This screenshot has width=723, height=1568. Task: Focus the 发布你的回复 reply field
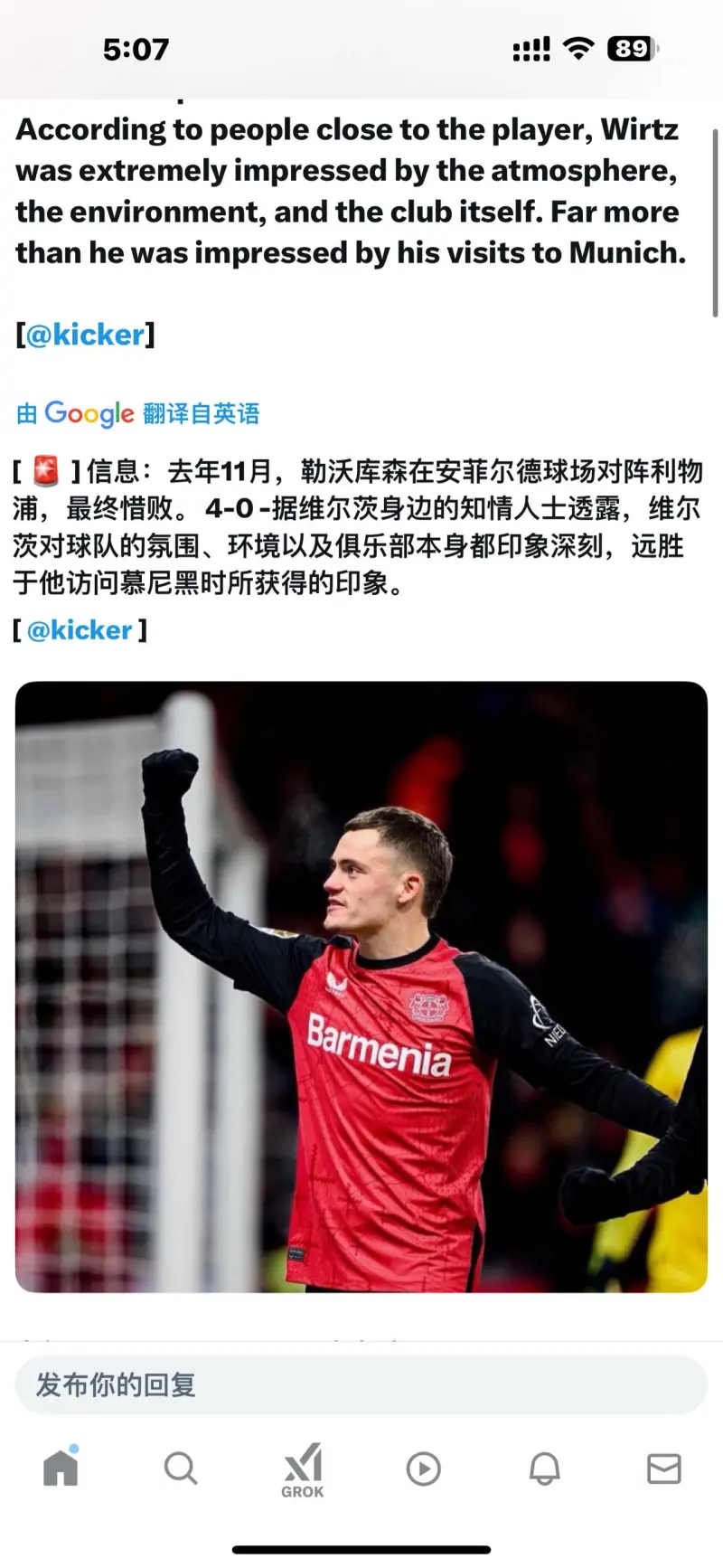[x=361, y=1384]
